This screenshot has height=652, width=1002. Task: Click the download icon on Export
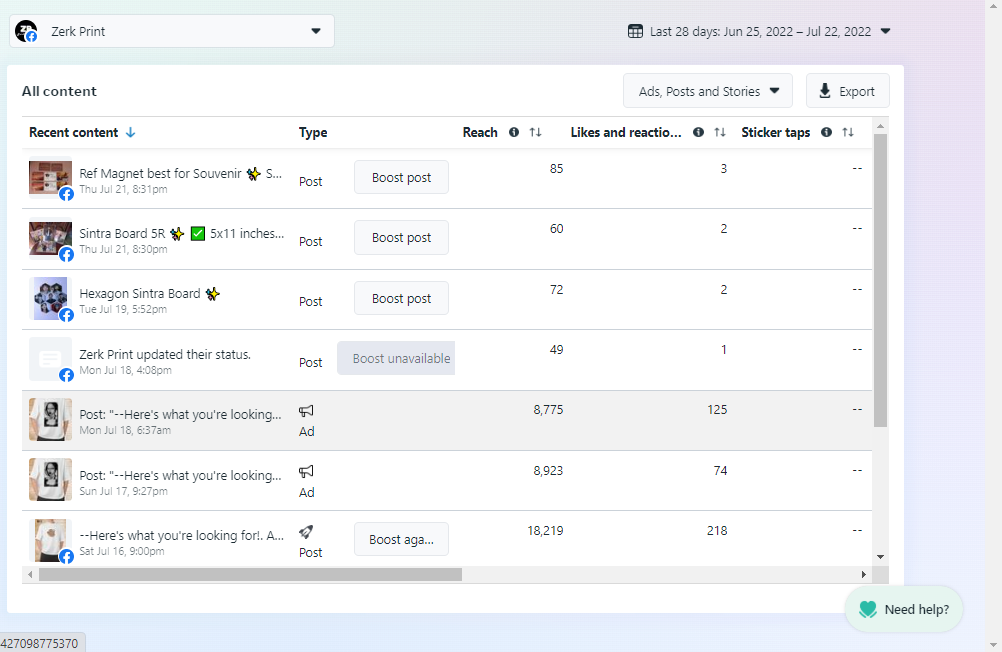(825, 91)
